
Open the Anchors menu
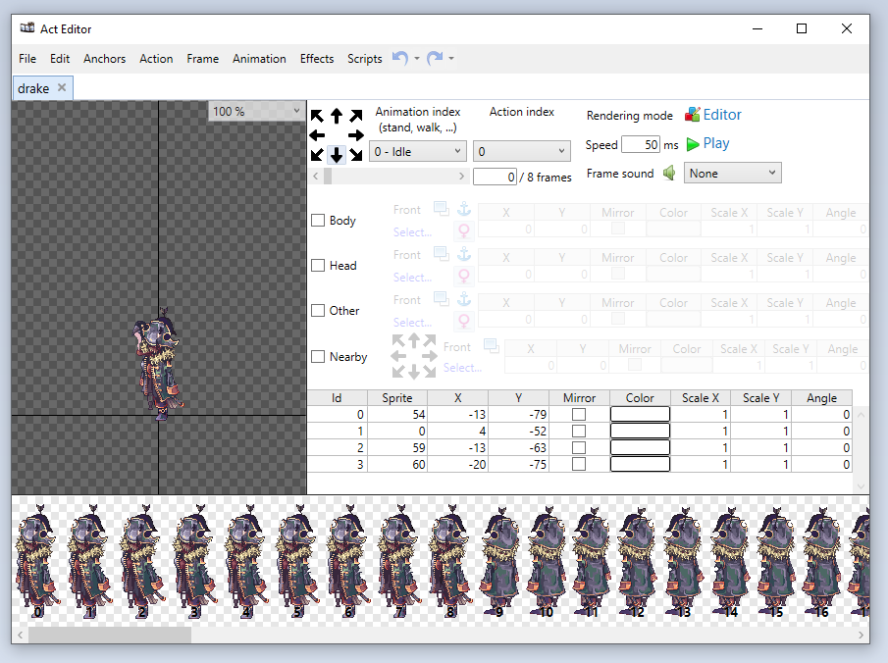[104, 59]
